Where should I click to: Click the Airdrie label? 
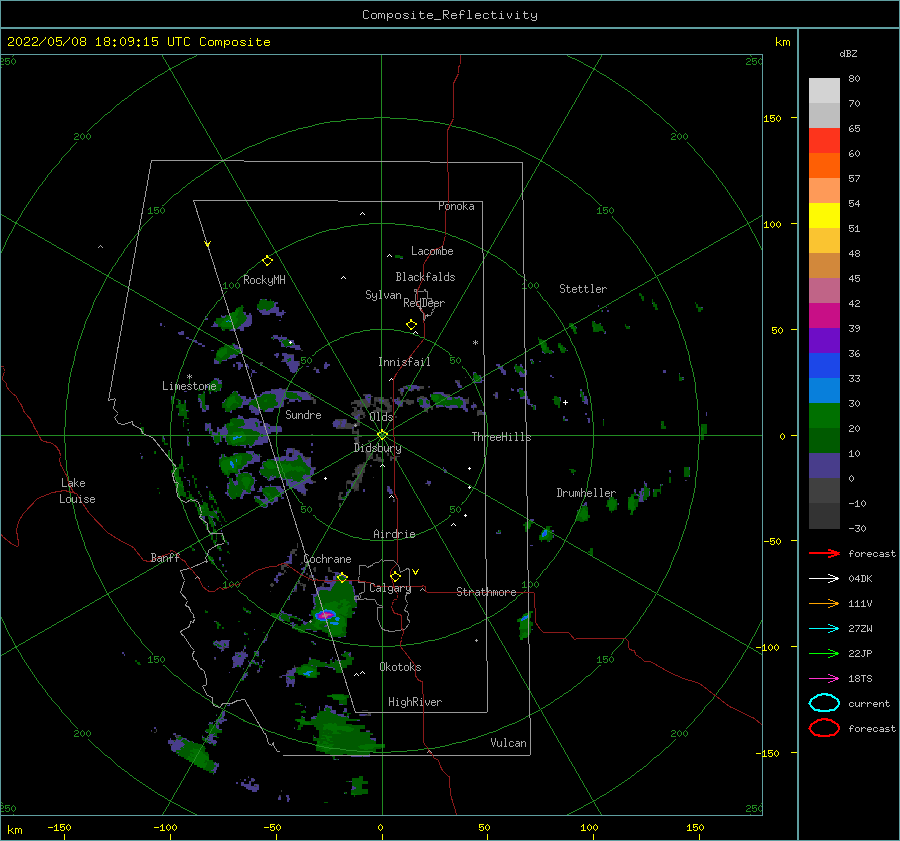(394, 534)
